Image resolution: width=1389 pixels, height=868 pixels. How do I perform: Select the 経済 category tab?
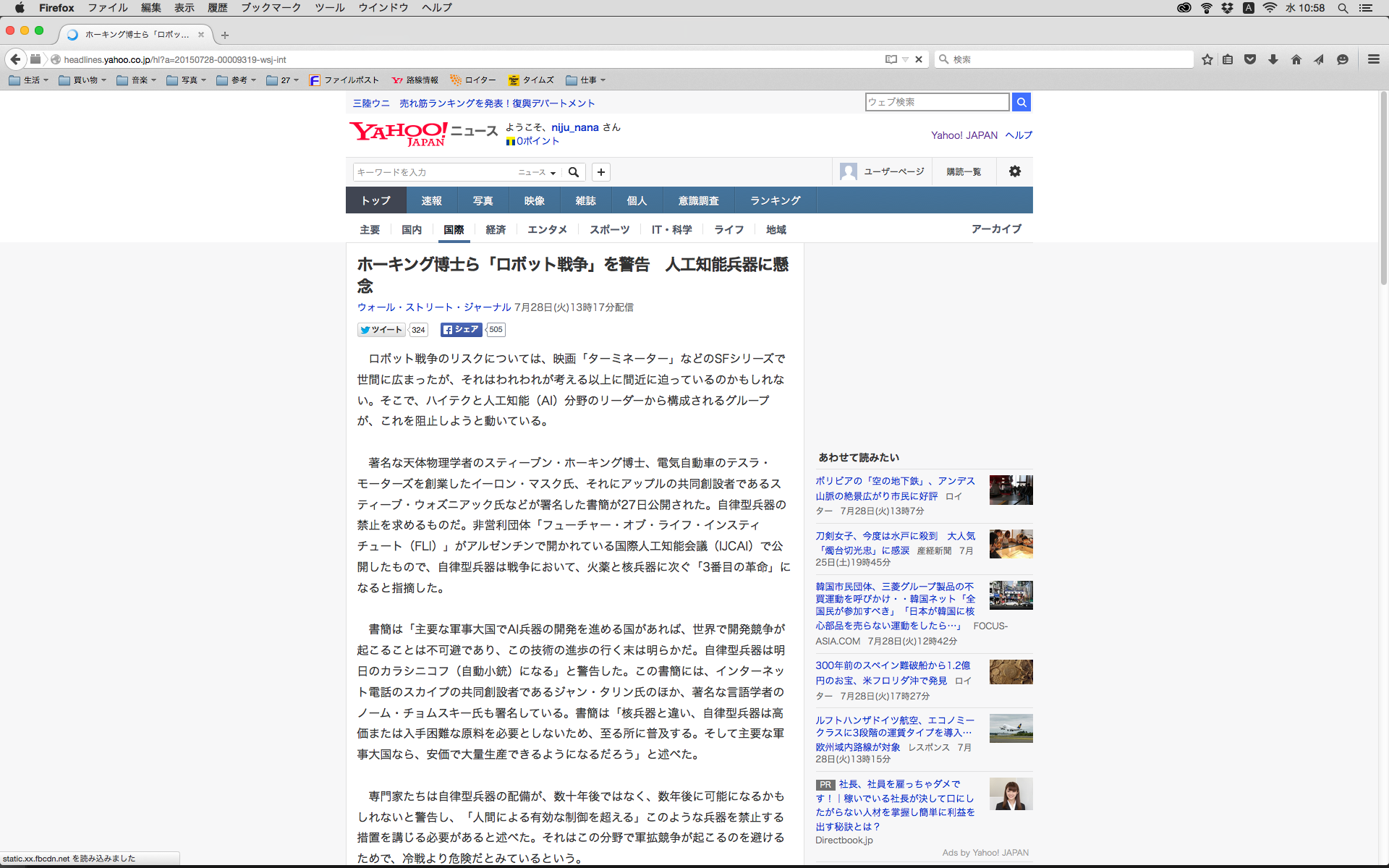(496, 229)
